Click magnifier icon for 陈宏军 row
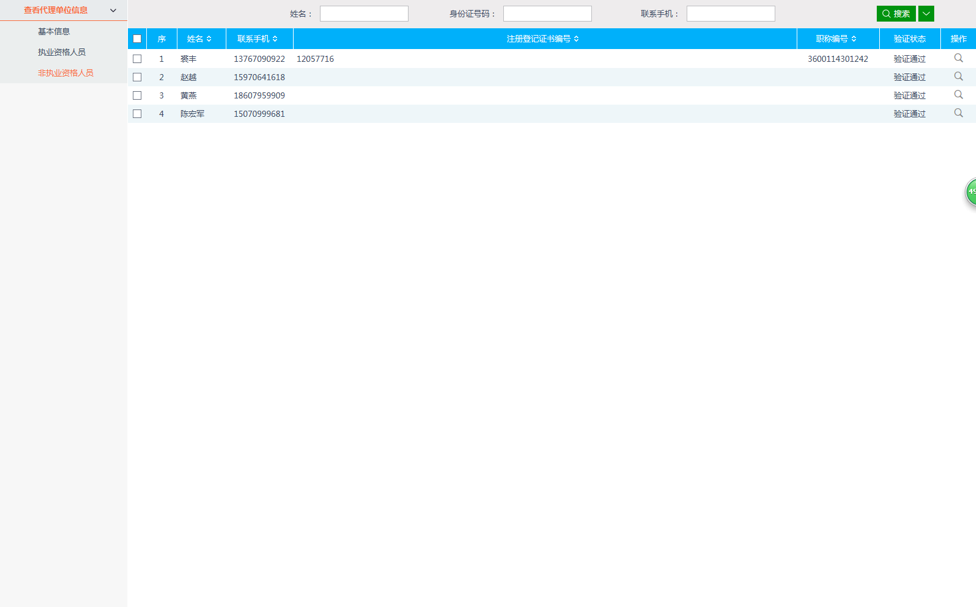Screen dimensions: 976x607 point(958,113)
